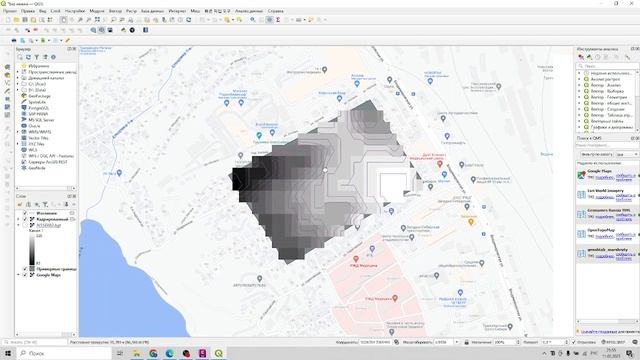Viewport: 640px width, 360px height.
Task: Expand the Google Maps layer node
Action: [18, 275]
